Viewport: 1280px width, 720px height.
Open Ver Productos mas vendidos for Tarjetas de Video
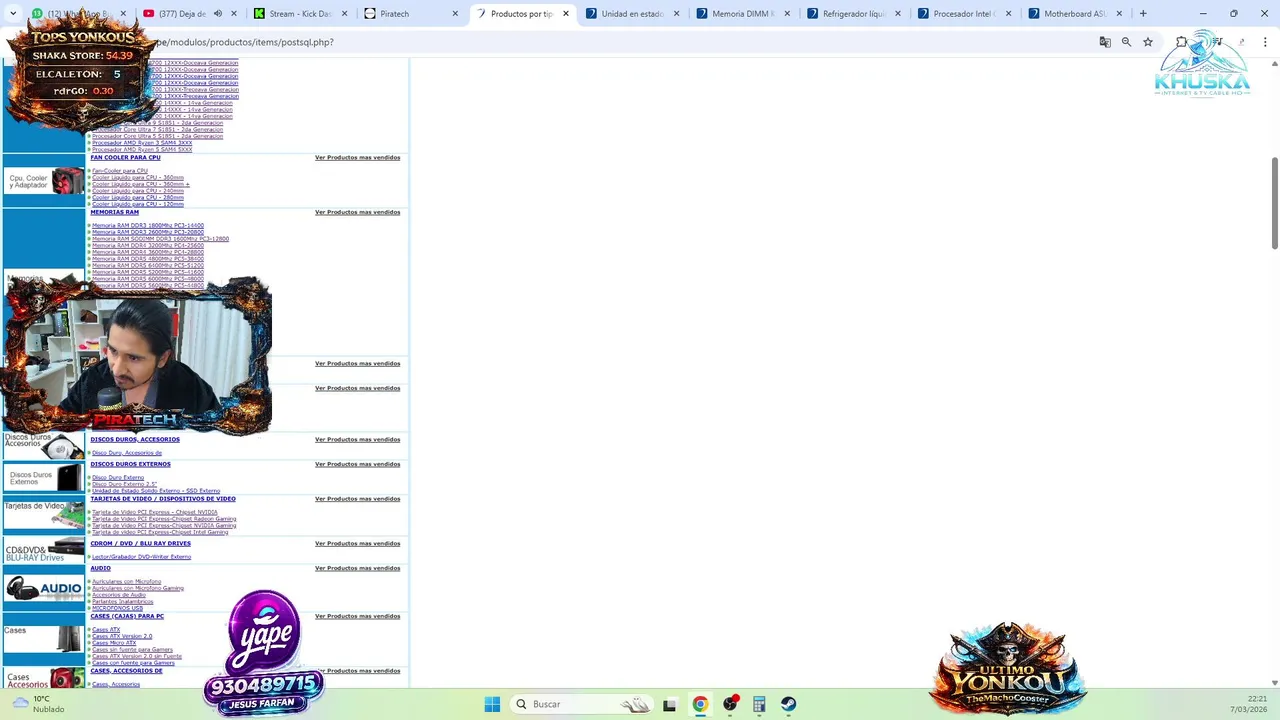pos(357,499)
